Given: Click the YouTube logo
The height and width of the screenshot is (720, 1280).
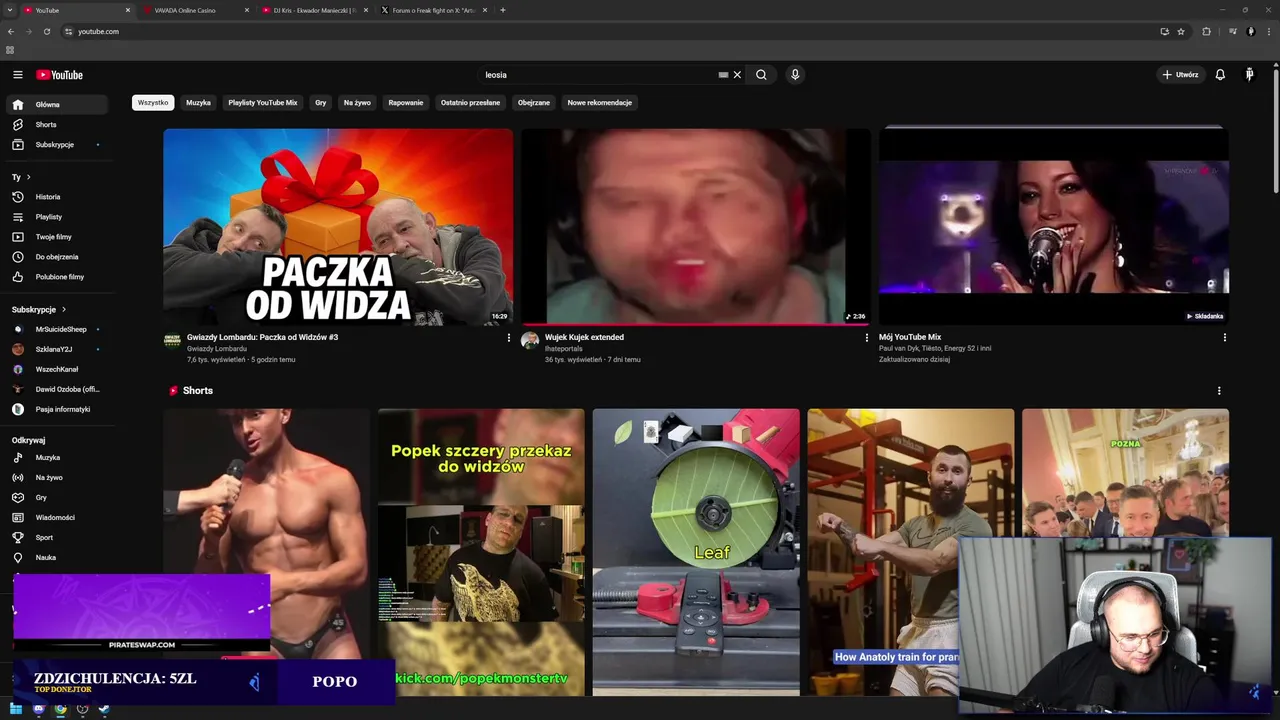Looking at the screenshot, I should 60,75.
